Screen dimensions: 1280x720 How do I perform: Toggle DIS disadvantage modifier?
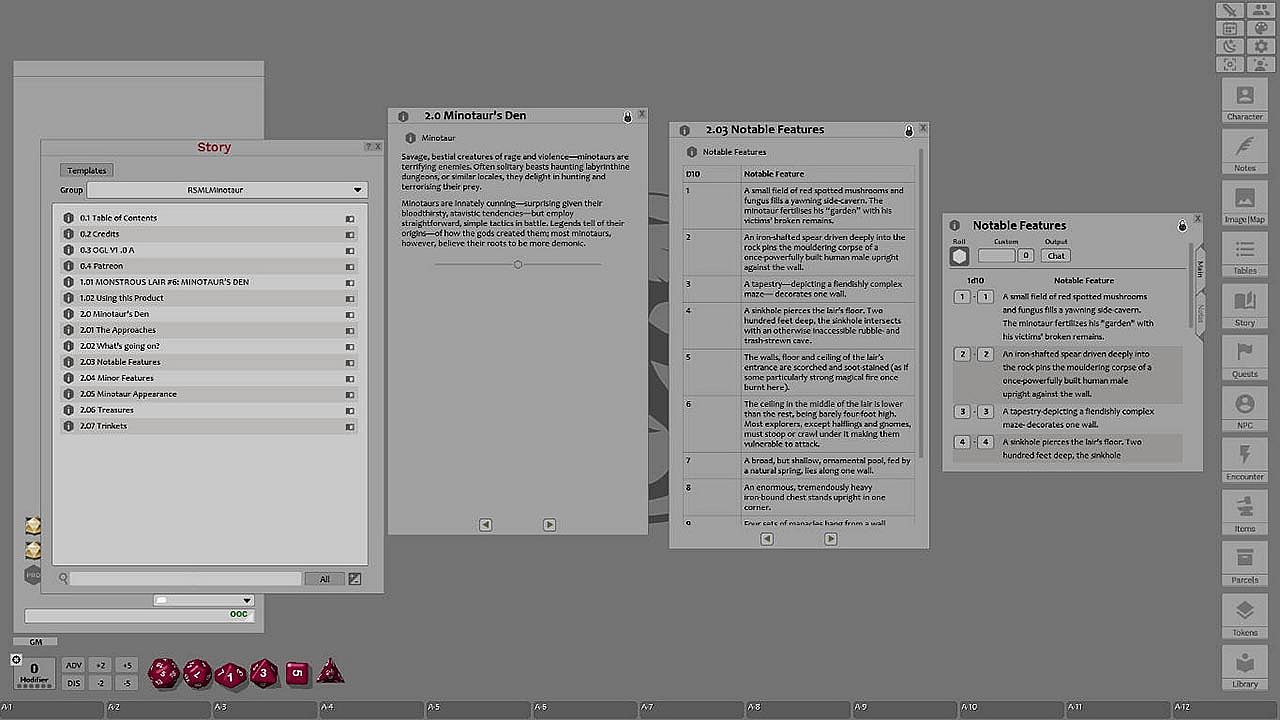pyautogui.click(x=74, y=683)
